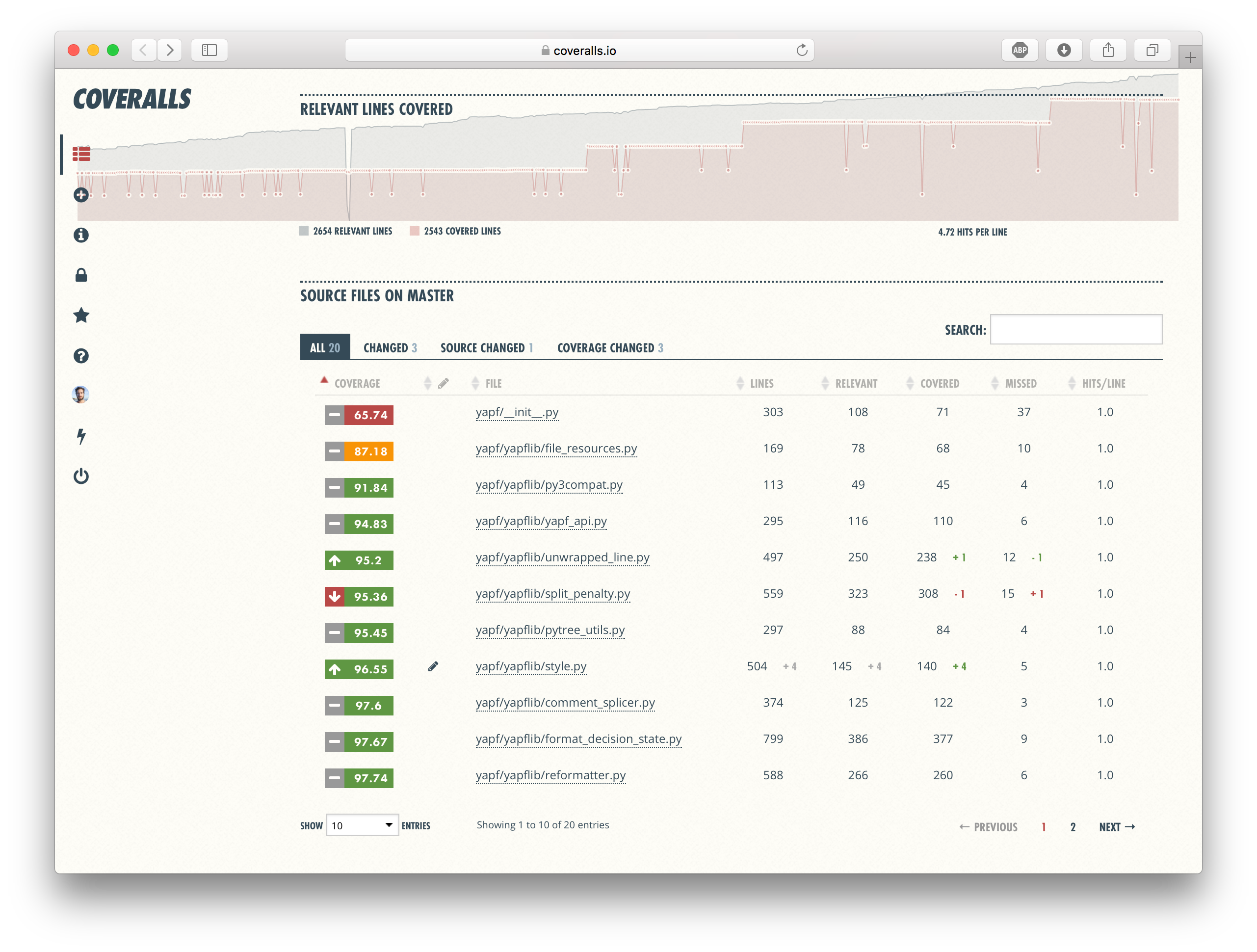The width and height of the screenshot is (1257, 952).
Task: Open the Safari downloads button
Action: [x=1064, y=50]
